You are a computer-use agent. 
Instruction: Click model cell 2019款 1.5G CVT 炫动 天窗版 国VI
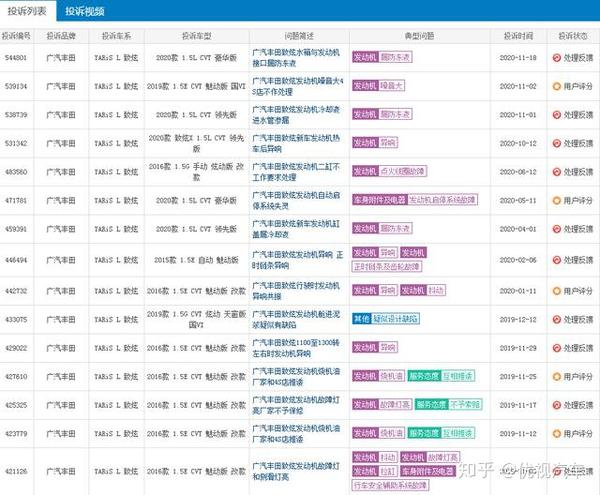196,319
